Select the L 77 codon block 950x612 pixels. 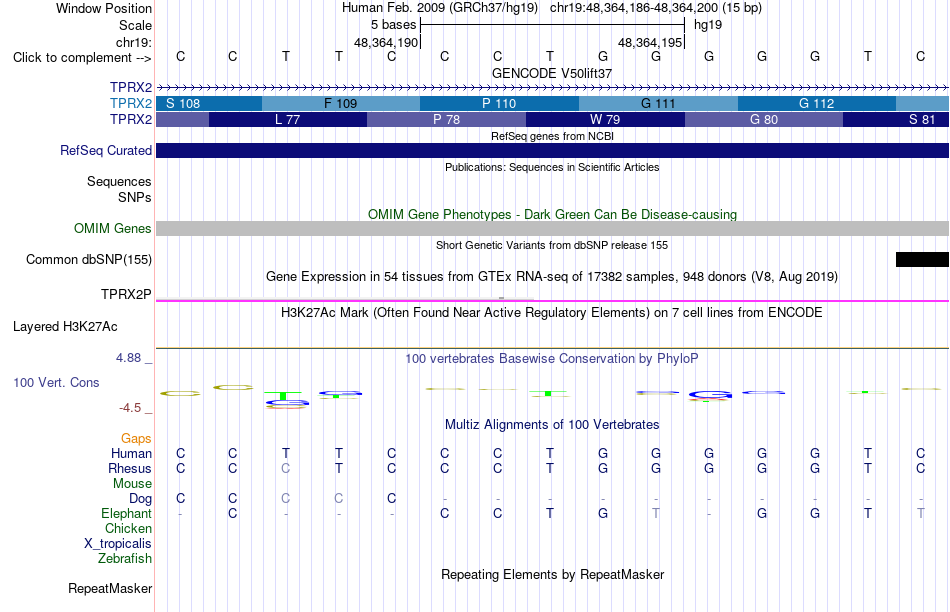tap(288, 119)
